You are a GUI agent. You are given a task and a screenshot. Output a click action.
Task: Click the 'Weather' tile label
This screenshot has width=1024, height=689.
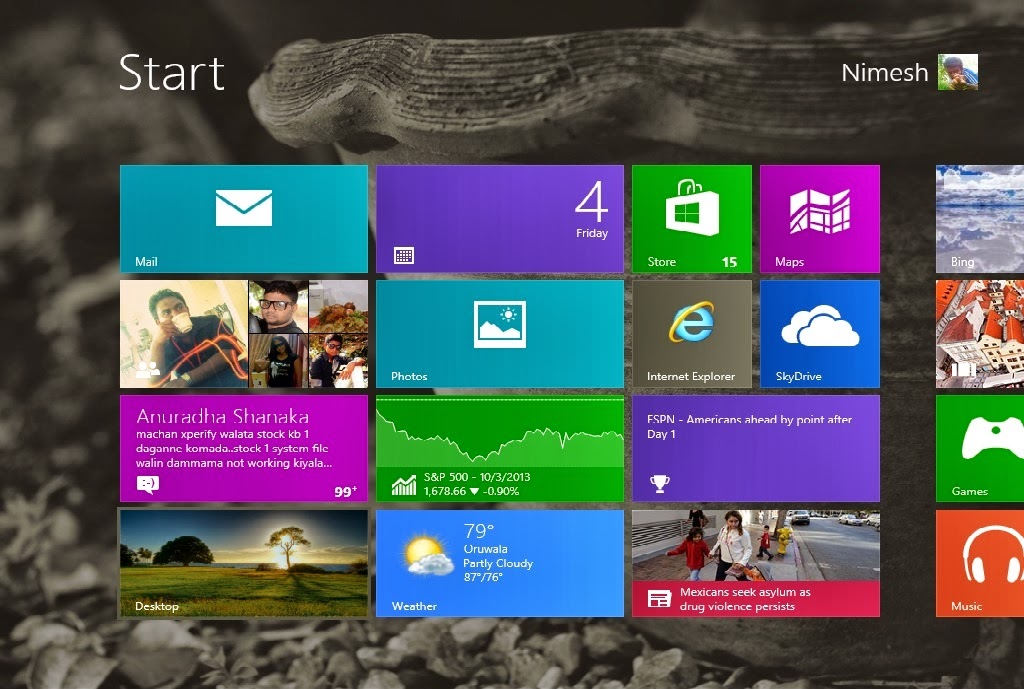(414, 606)
